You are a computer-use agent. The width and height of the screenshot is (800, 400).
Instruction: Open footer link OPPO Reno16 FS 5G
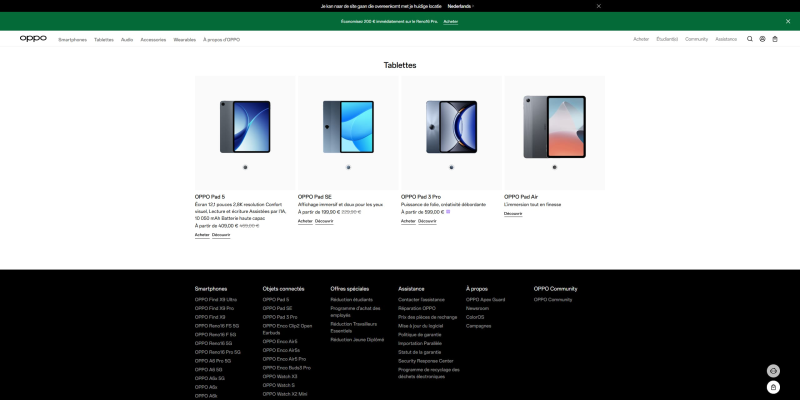click(217, 326)
